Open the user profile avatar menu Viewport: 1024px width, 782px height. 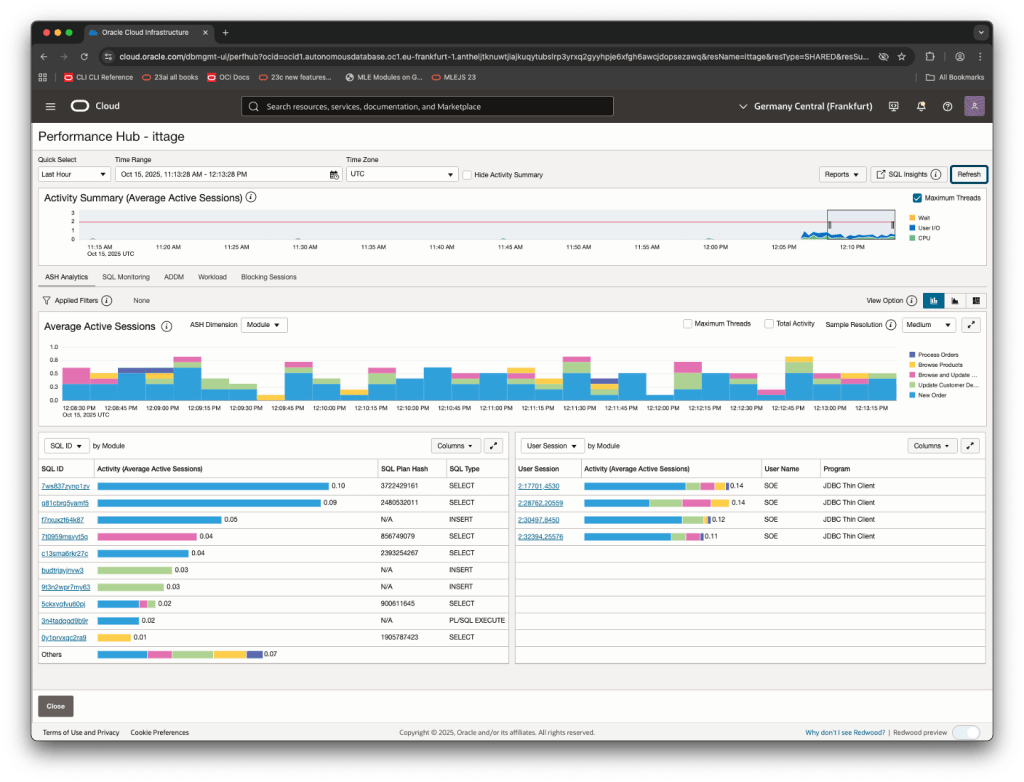click(974, 106)
